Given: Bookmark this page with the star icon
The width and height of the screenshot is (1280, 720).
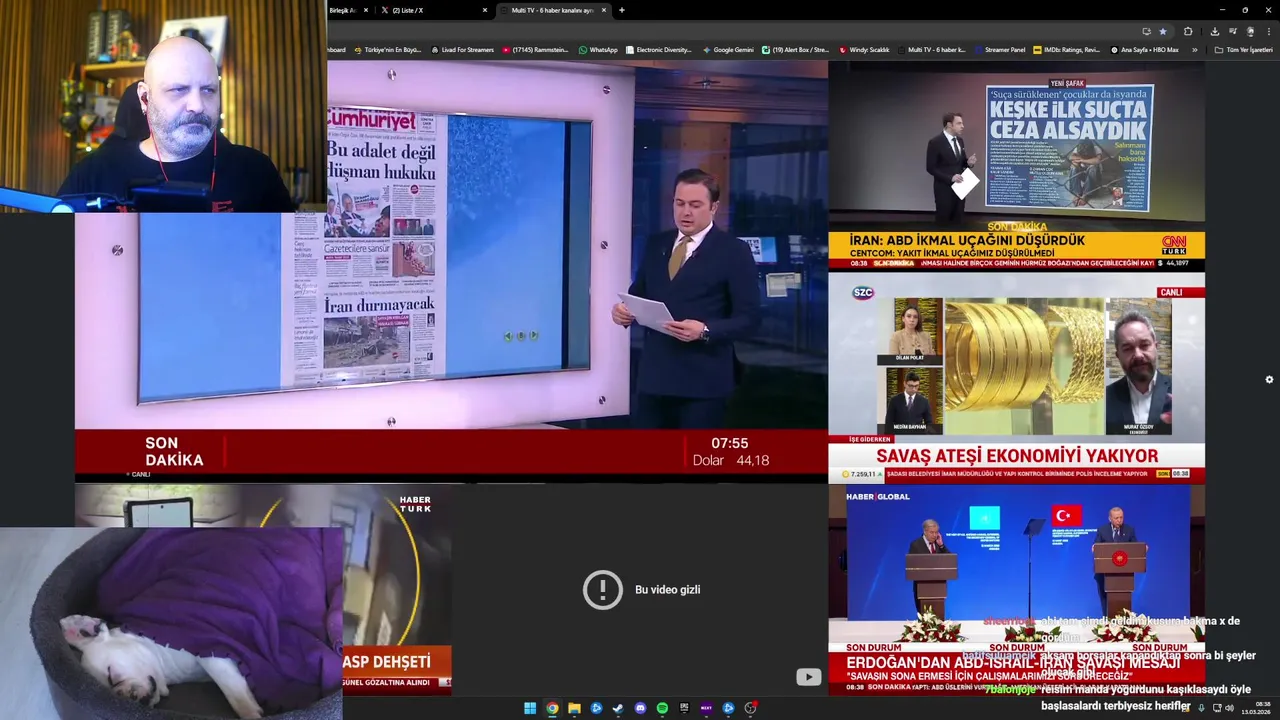Looking at the screenshot, I should pyautogui.click(x=1162, y=31).
